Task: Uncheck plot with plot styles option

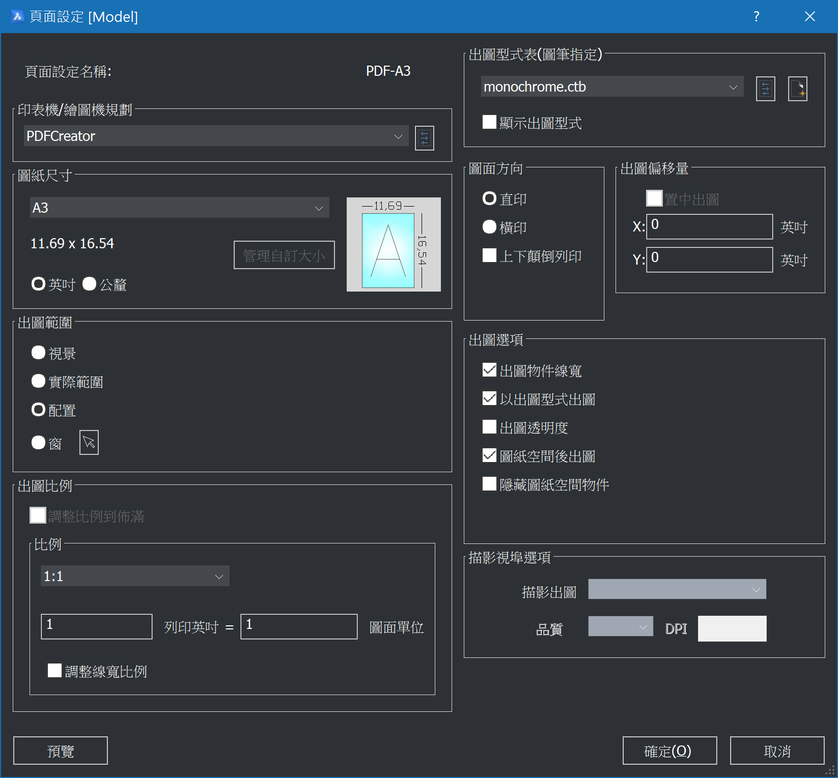Action: tap(489, 398)
